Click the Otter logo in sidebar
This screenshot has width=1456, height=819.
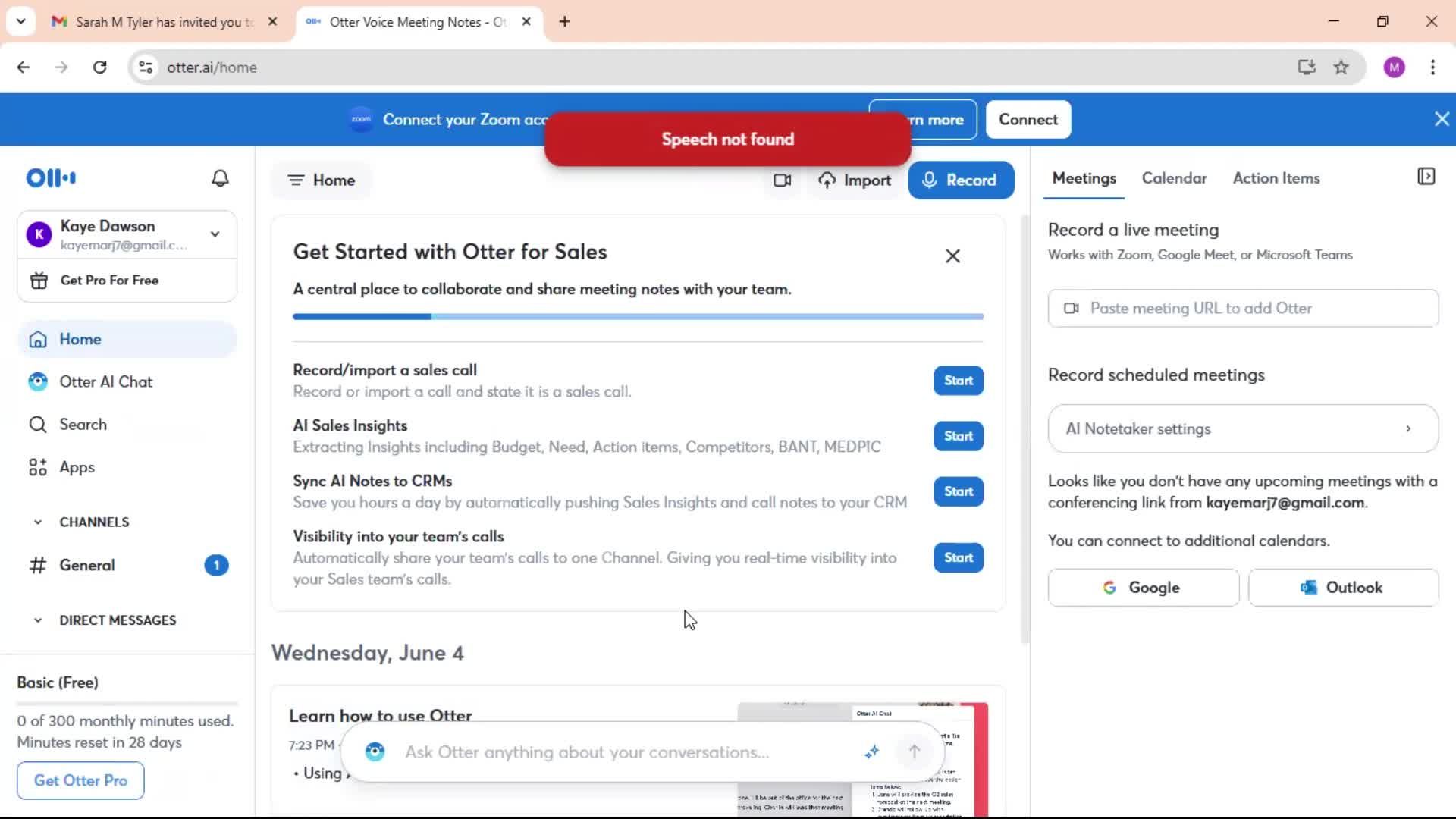coord(51,178)
